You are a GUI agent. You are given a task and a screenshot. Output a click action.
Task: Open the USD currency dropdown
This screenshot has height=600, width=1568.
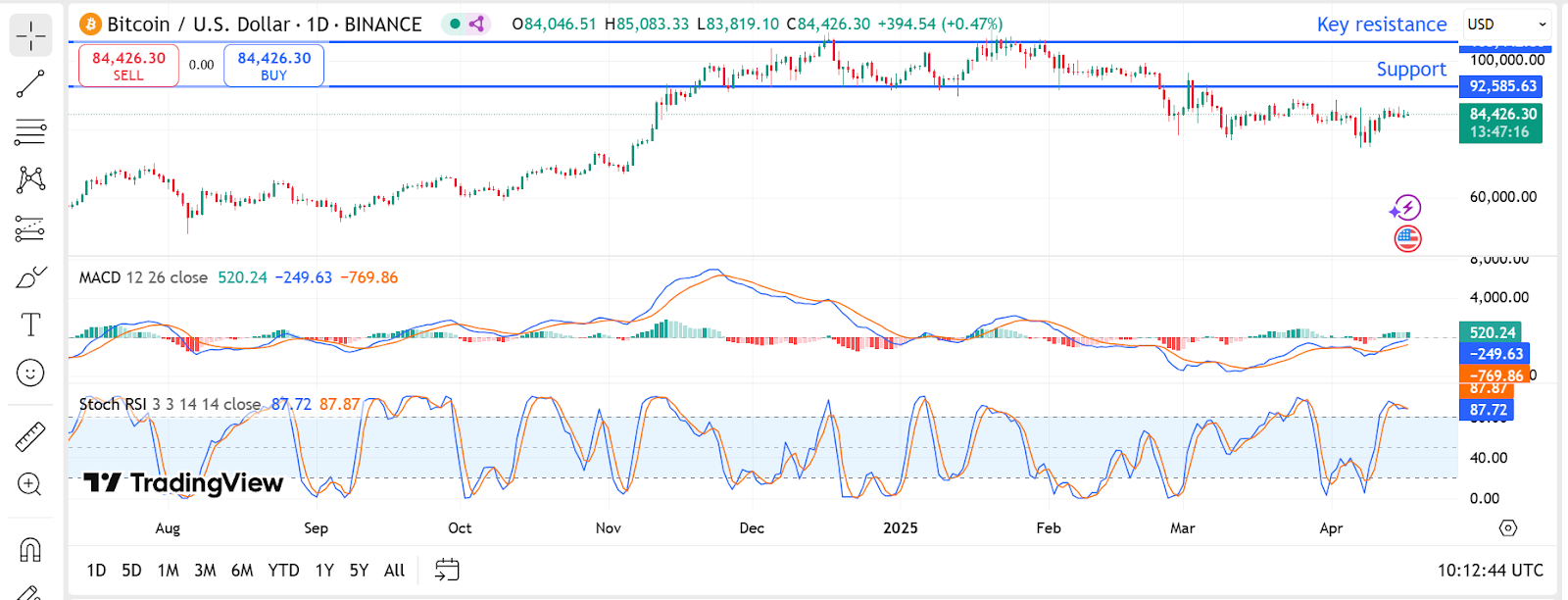point(1507,25)
